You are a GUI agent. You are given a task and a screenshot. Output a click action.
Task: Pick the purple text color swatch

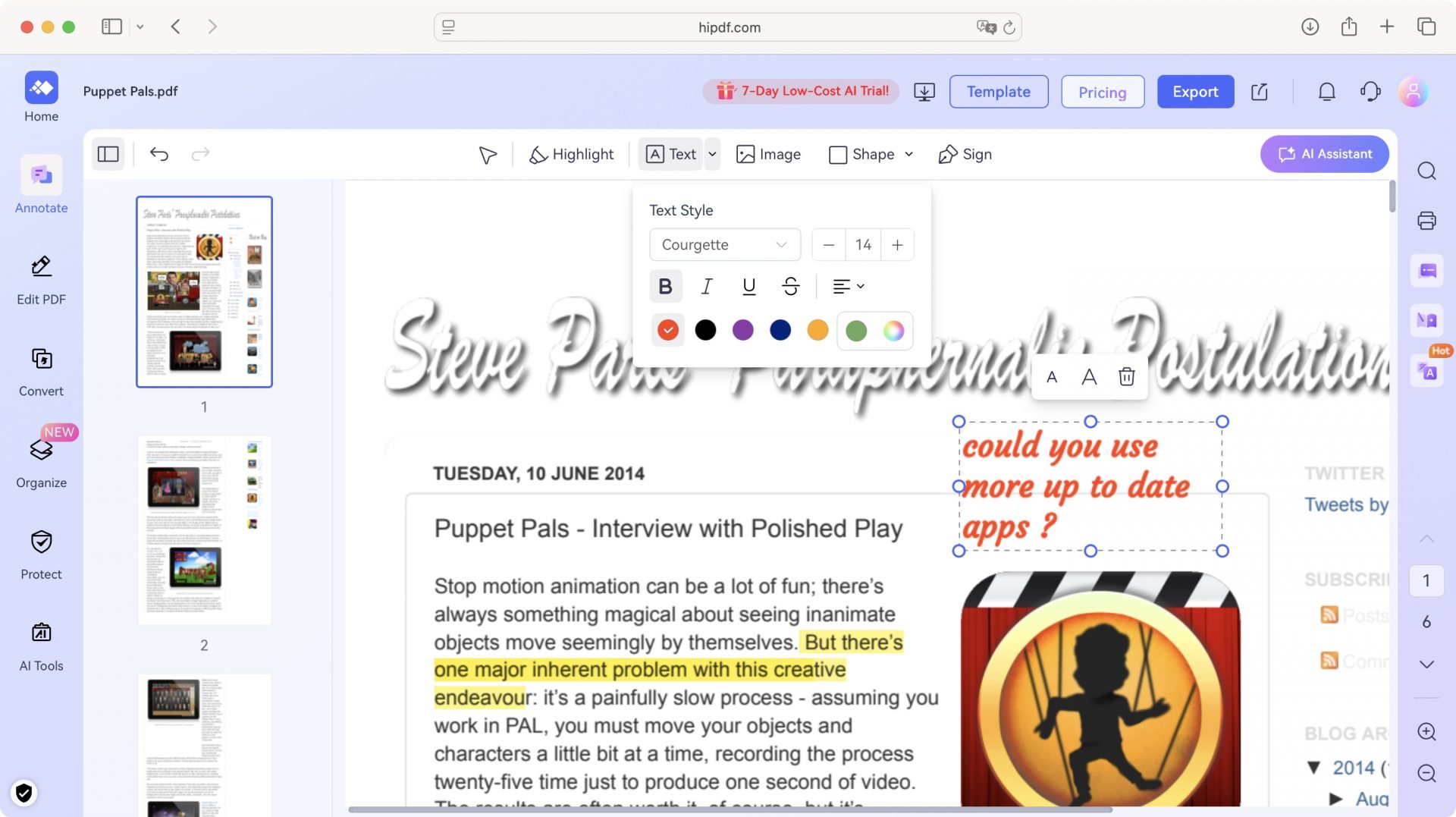tap(743, 330)
